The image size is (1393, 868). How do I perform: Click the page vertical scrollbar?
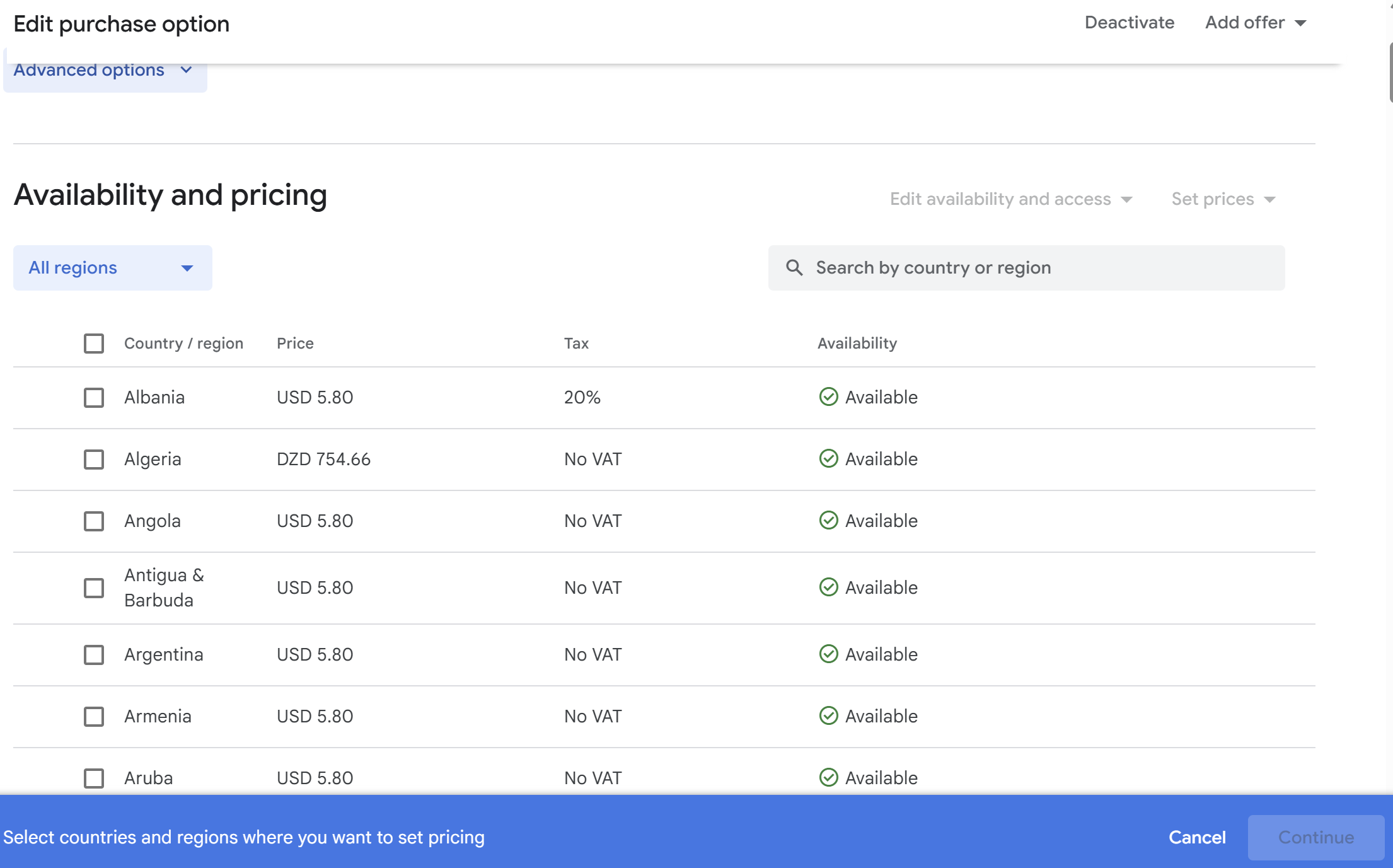coord(1390,72)
